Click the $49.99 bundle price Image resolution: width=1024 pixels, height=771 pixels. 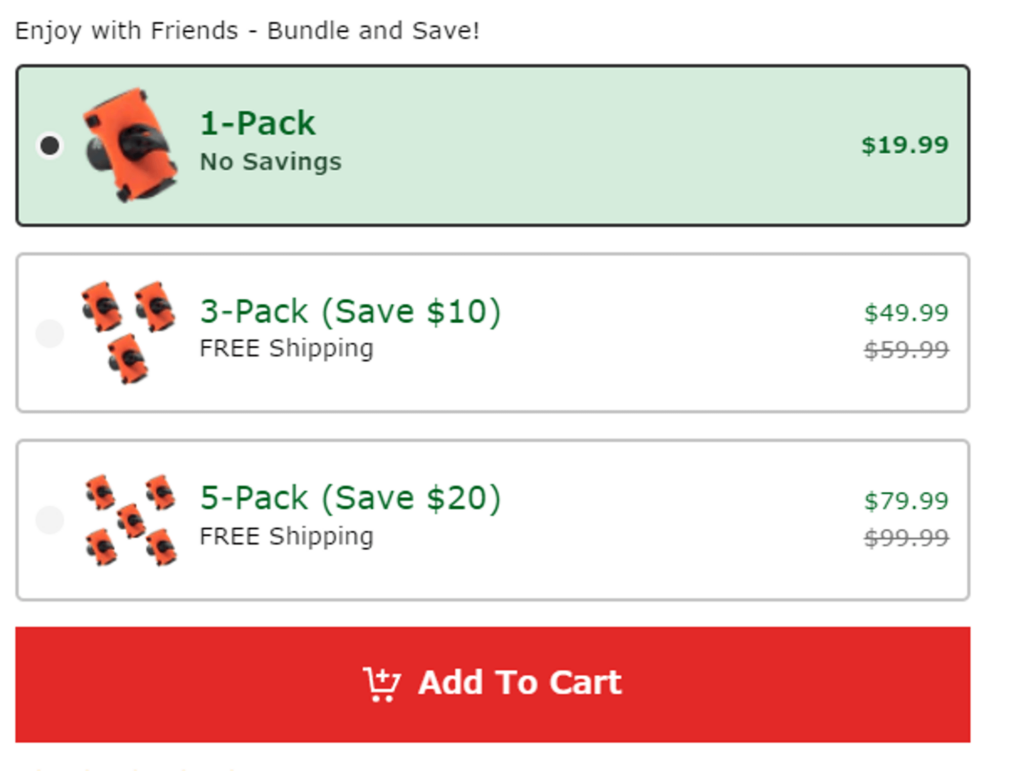(906, 313)
